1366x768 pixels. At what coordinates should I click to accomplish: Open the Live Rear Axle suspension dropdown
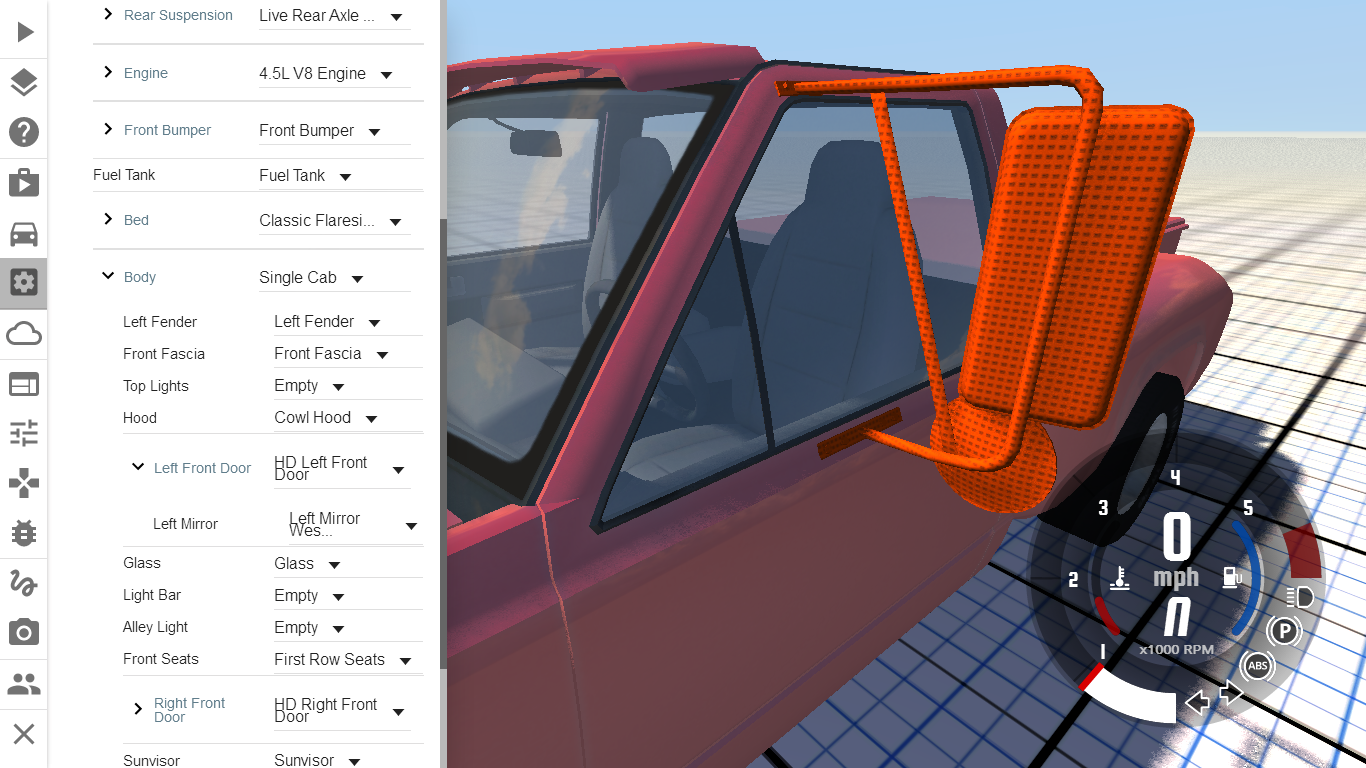click(334, 16)
